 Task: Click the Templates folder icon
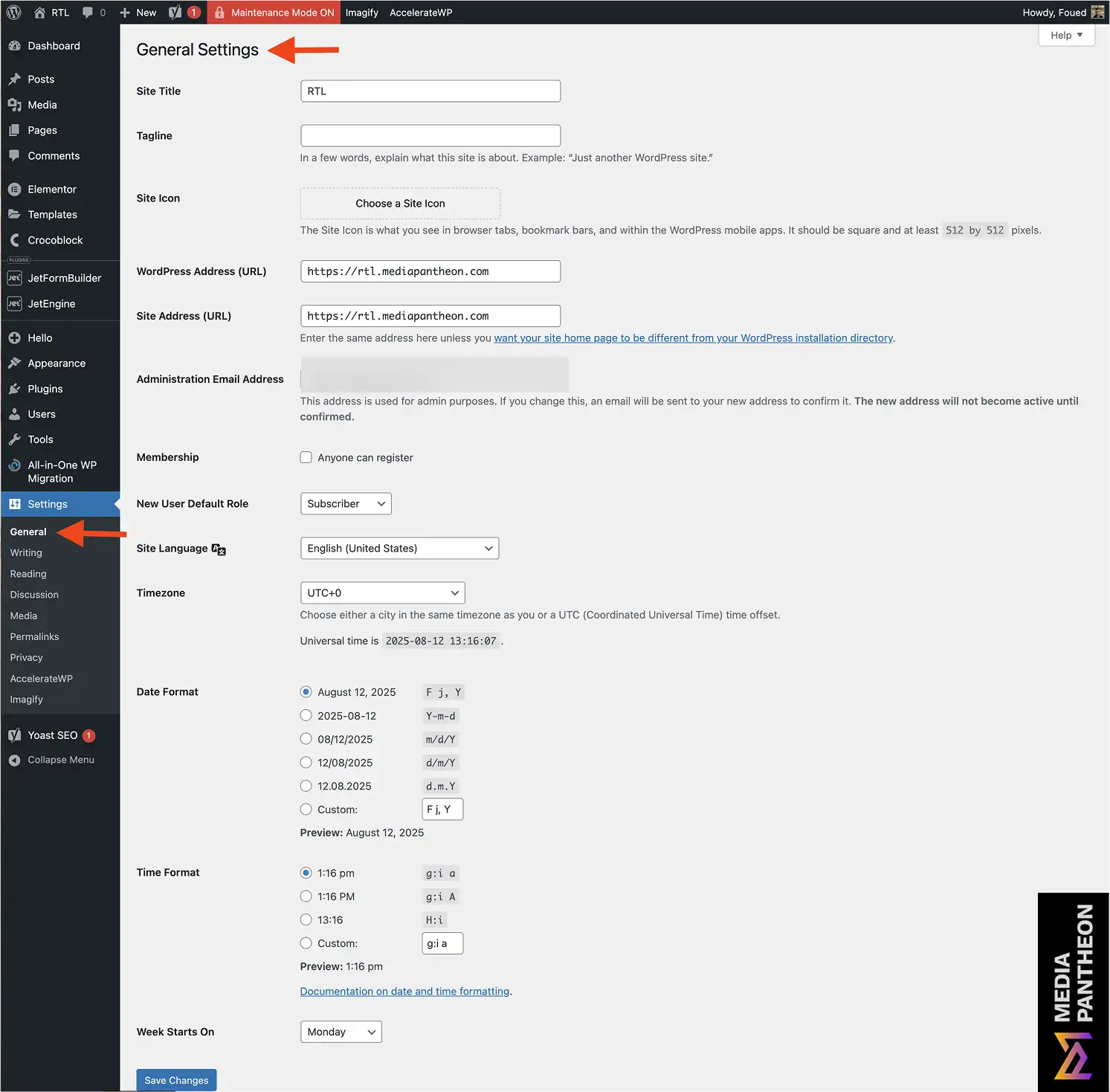[14, 214]
